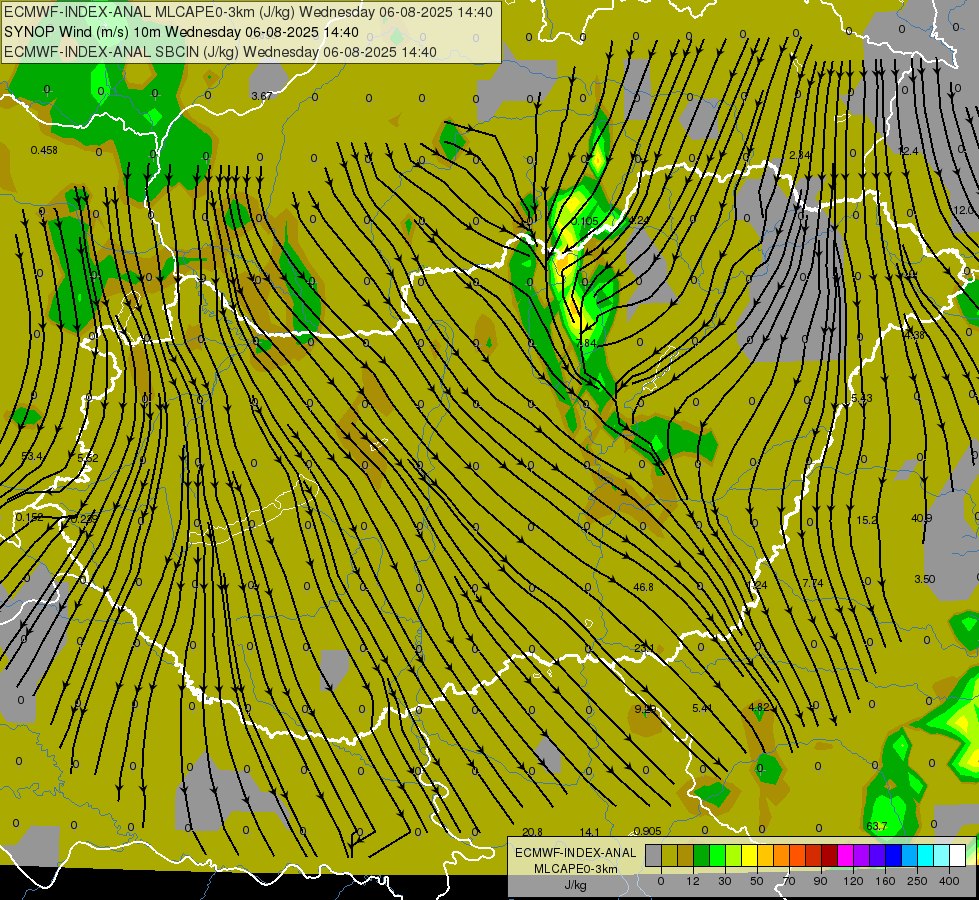Image resolution: width=979 pixels, height=900 pixels.
Task: Click the map value '2.84'
Action: pyautogui.click(x=800, y=155)
